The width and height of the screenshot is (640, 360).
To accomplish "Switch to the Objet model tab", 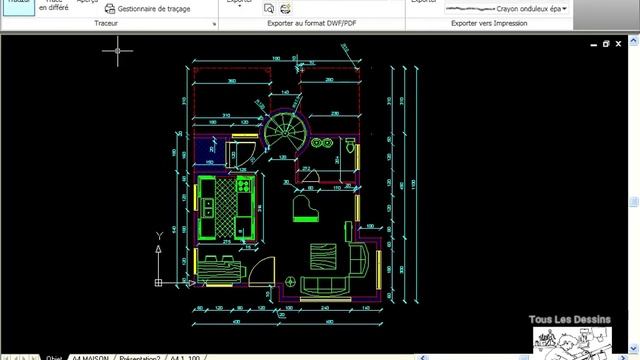I will click(54, 358).
